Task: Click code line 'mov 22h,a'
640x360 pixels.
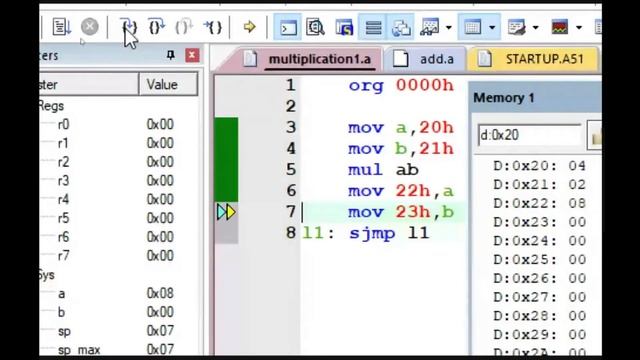Action: tap(401, 191)
